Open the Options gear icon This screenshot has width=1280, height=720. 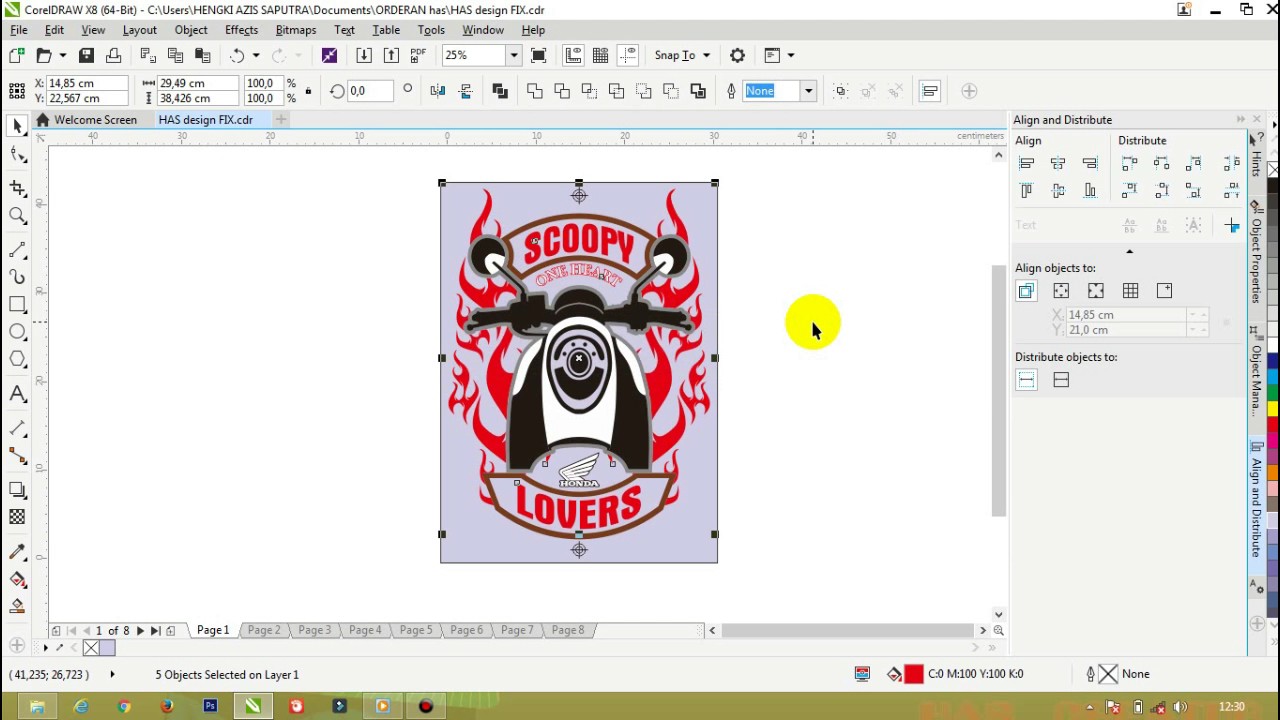(737, 56)
